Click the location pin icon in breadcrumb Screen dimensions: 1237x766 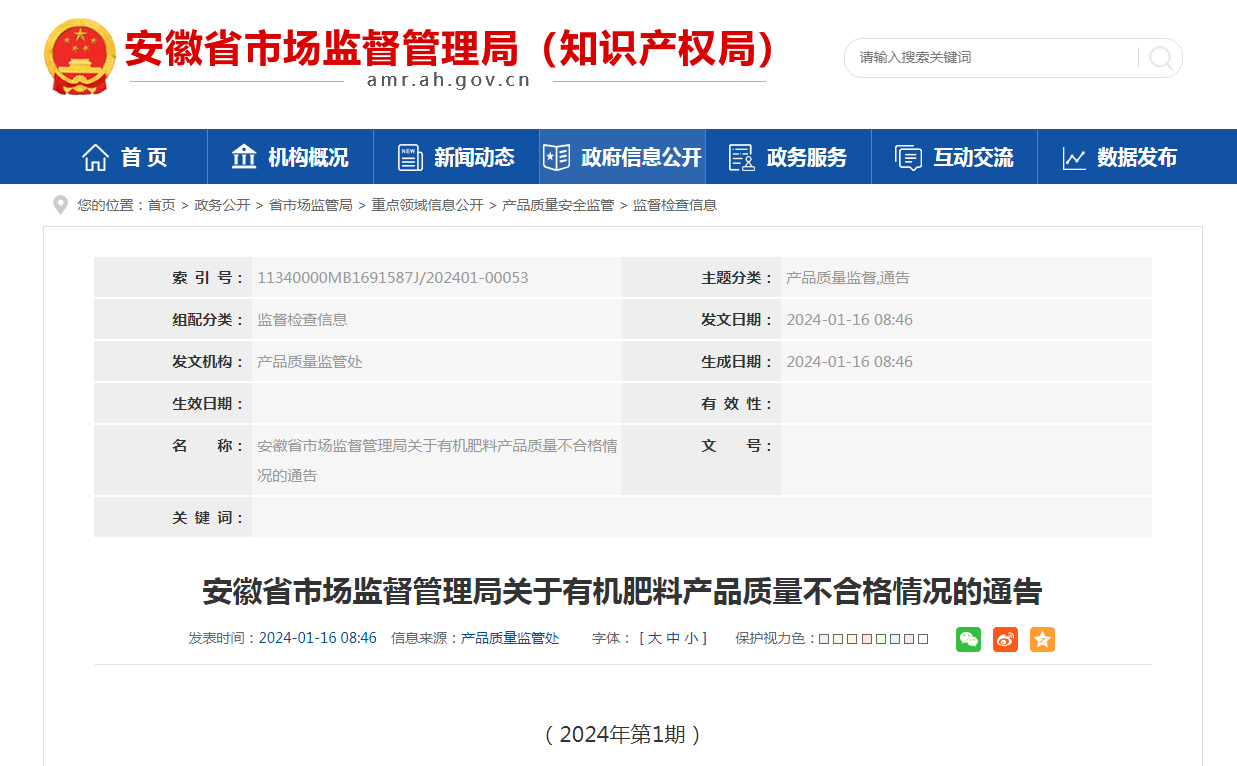tap(60, 205)
